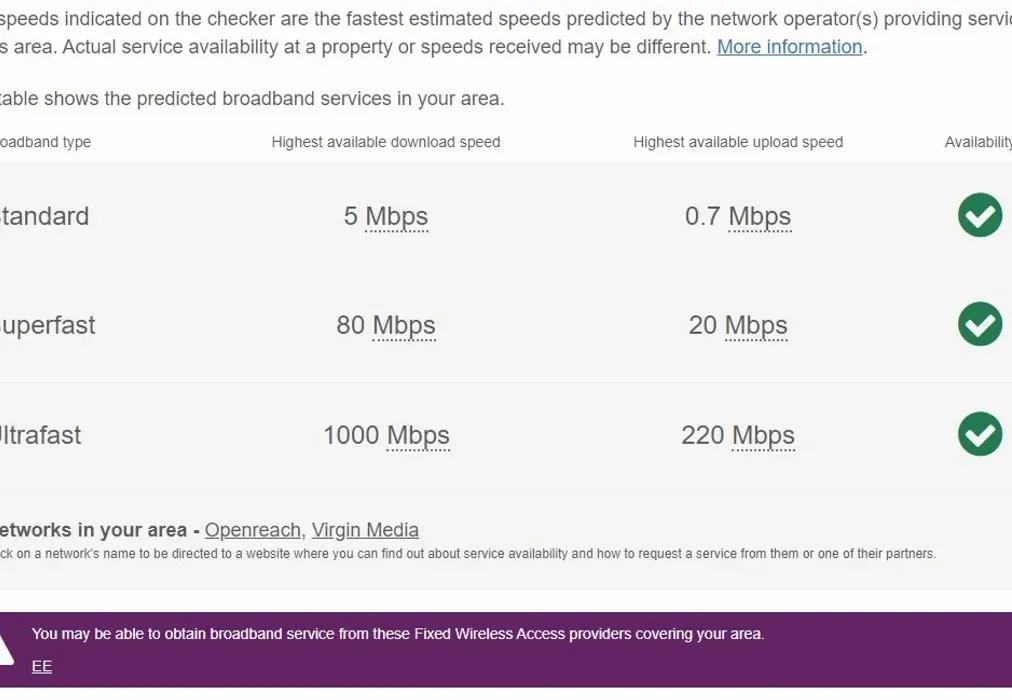
Task: Click the Availability column header
Action: tap(978, 142)
